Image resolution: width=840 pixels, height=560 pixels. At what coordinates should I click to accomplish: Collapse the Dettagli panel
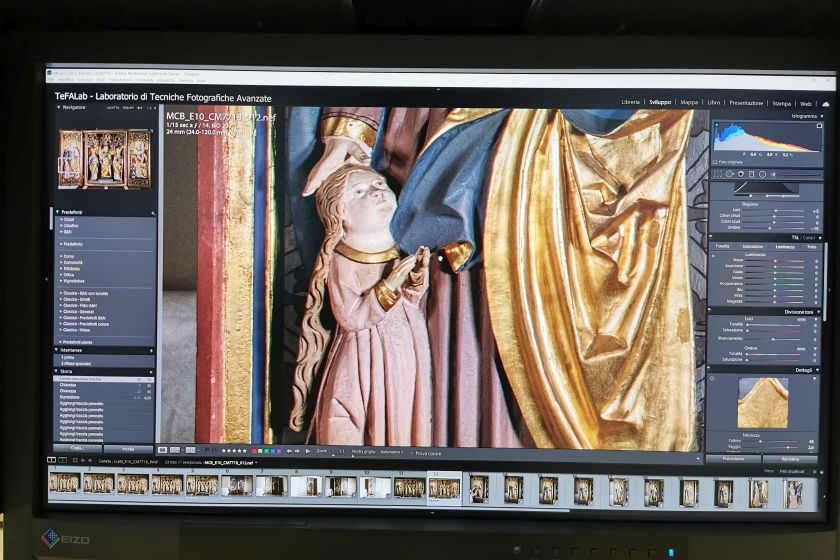tap(818, 370)
